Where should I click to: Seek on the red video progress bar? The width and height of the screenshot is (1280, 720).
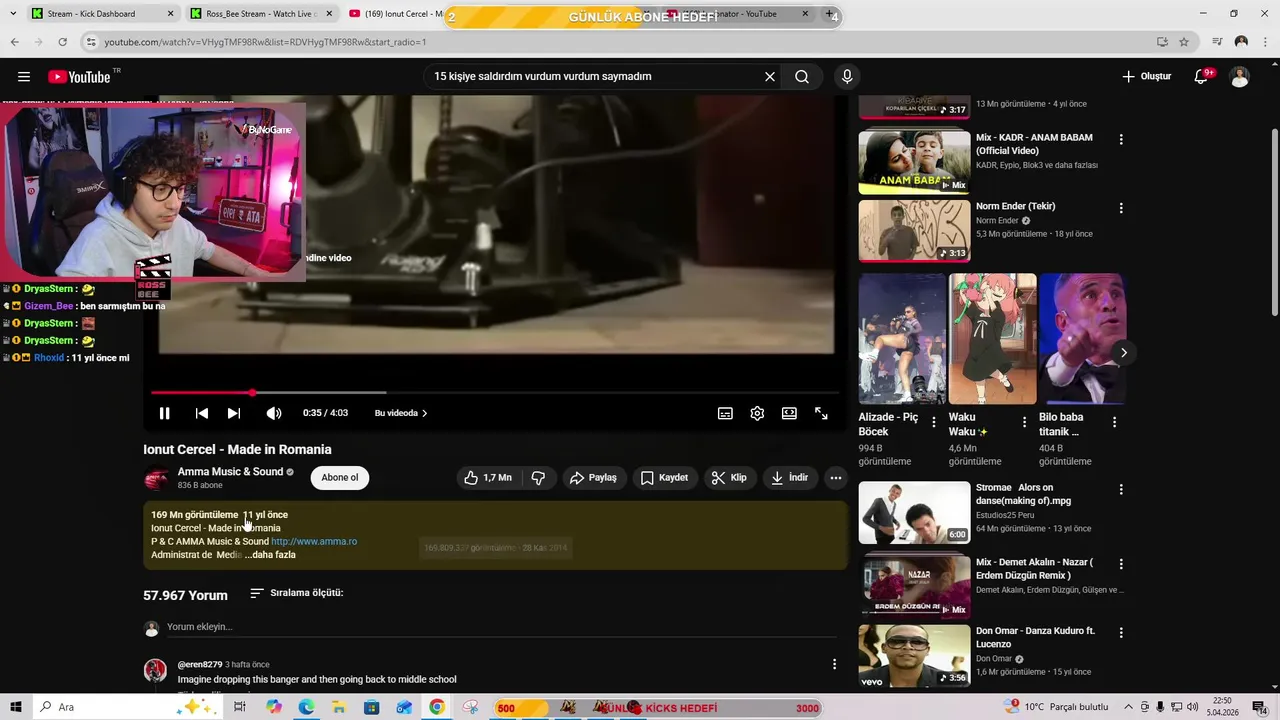[x=495, y=393]
